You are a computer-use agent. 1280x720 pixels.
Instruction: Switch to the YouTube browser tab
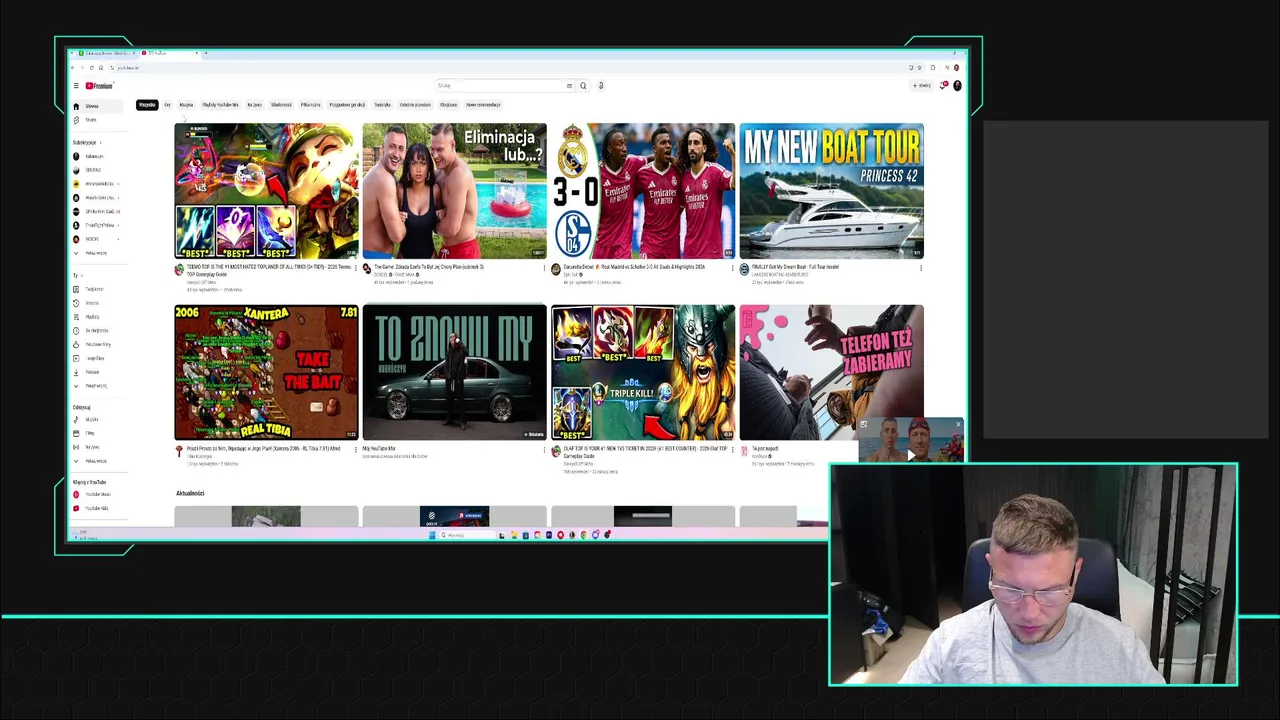(x=168, y=53)
